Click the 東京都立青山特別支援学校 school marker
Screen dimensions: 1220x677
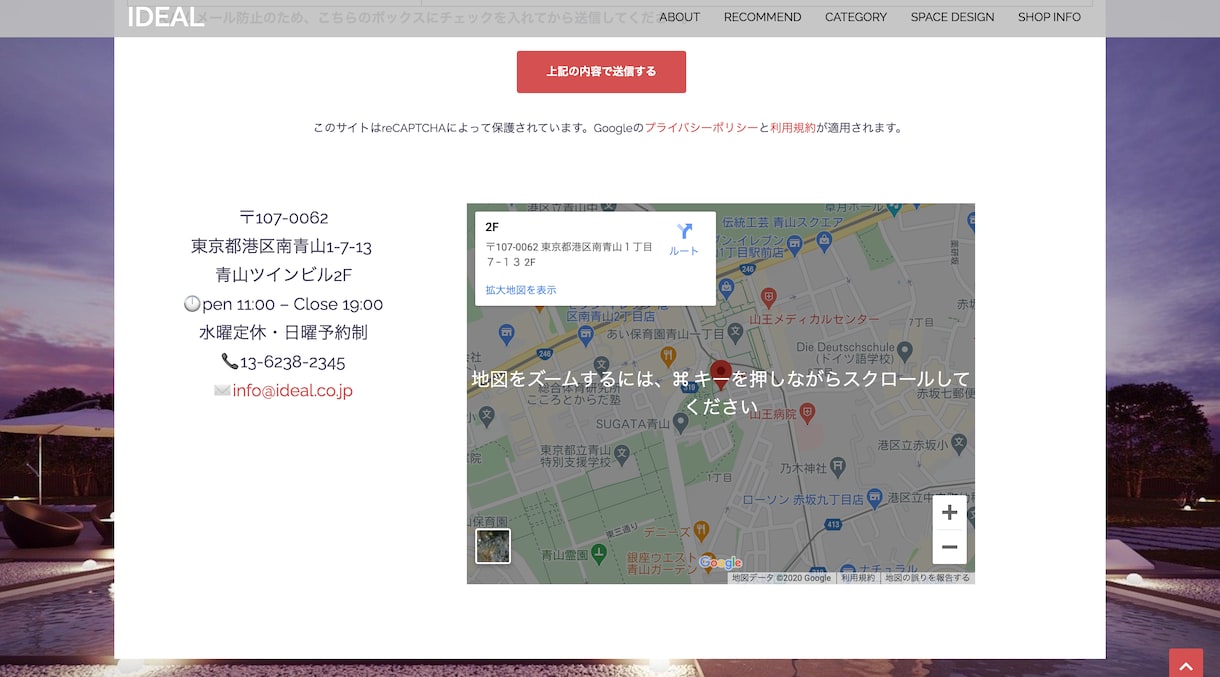coord(621,454)
